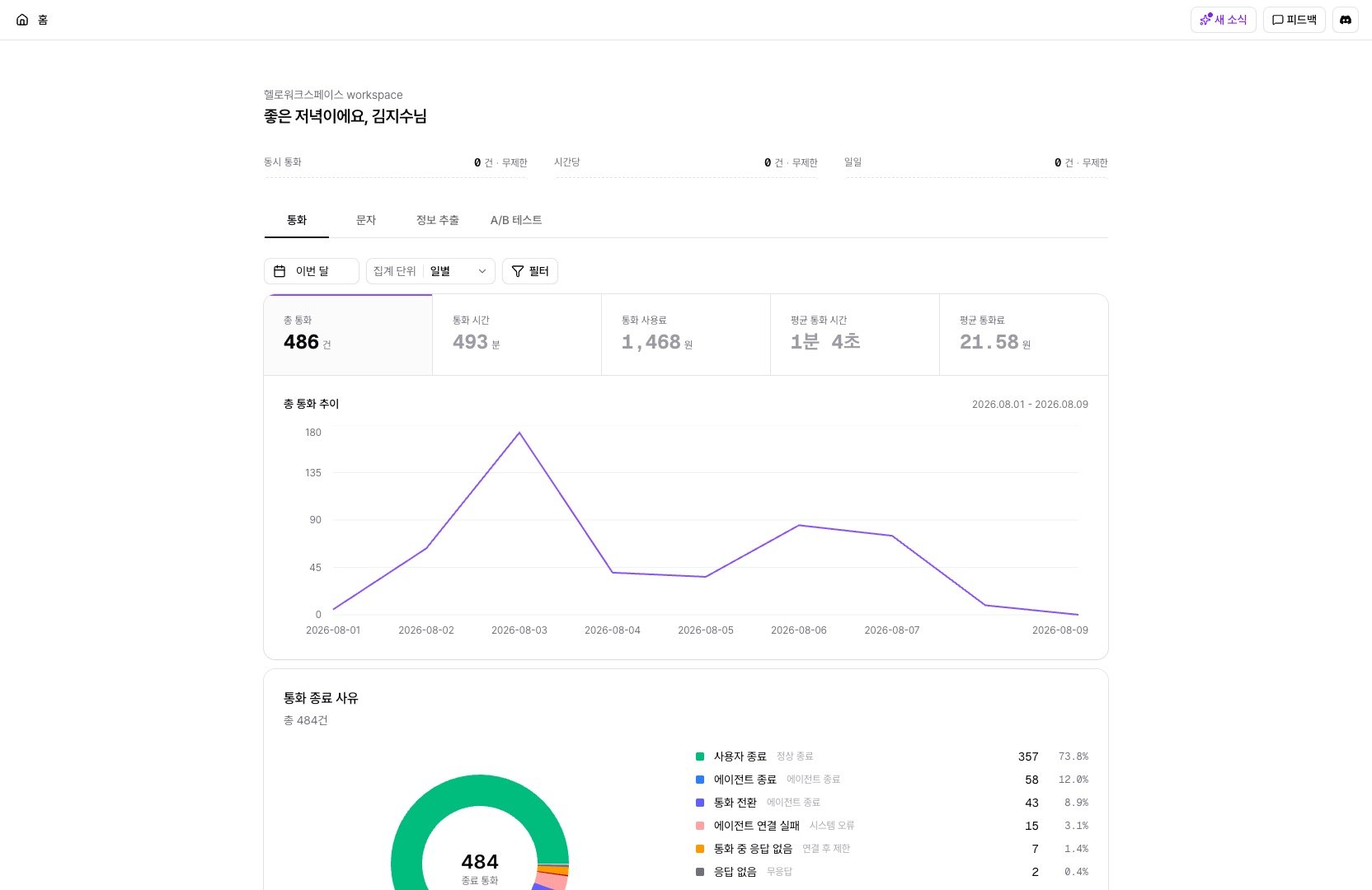Click the 통화 종료 사유 section title
This screenshot has width=1372, height=890.
tap(321, 698)
